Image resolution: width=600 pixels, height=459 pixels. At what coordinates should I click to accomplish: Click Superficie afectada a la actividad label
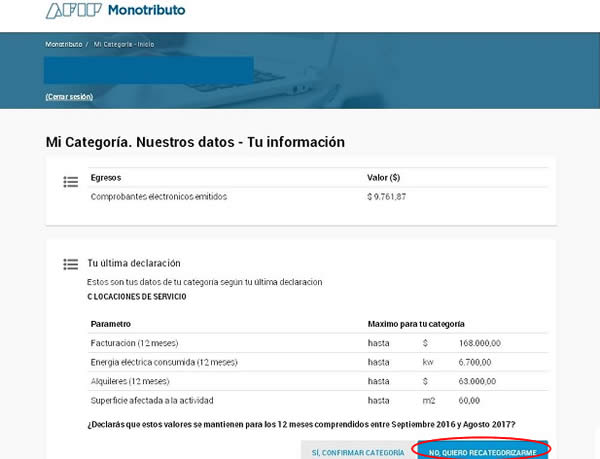pos(152,400)
